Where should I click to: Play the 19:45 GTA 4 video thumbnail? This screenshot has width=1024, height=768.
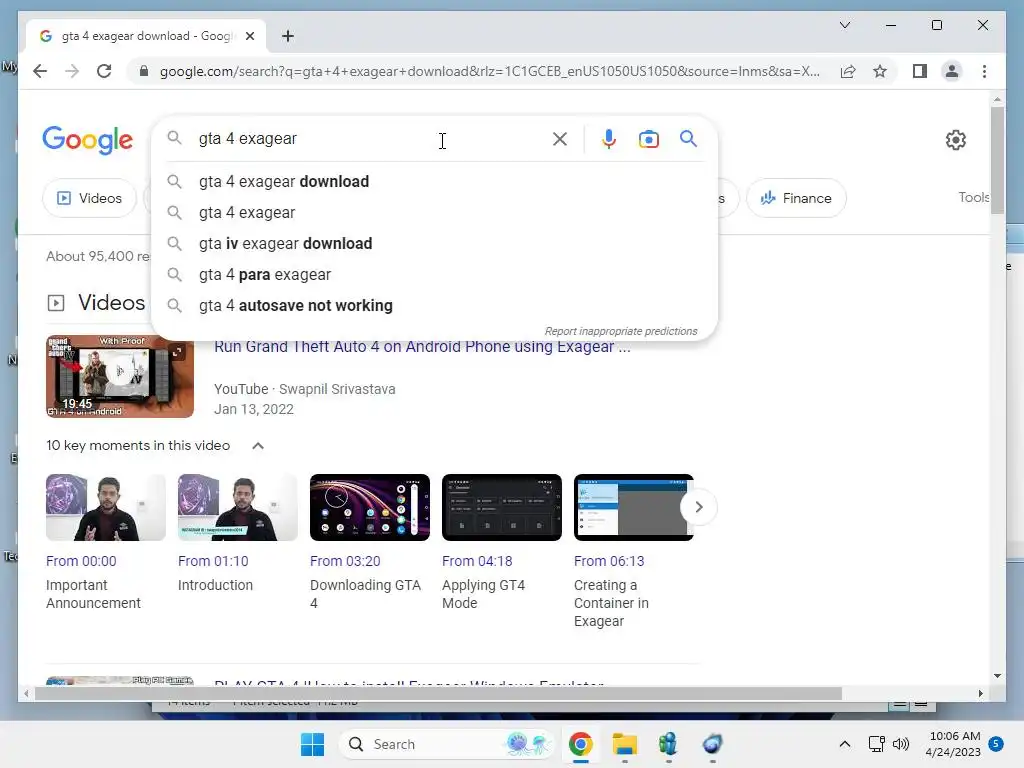click(120, 376)
